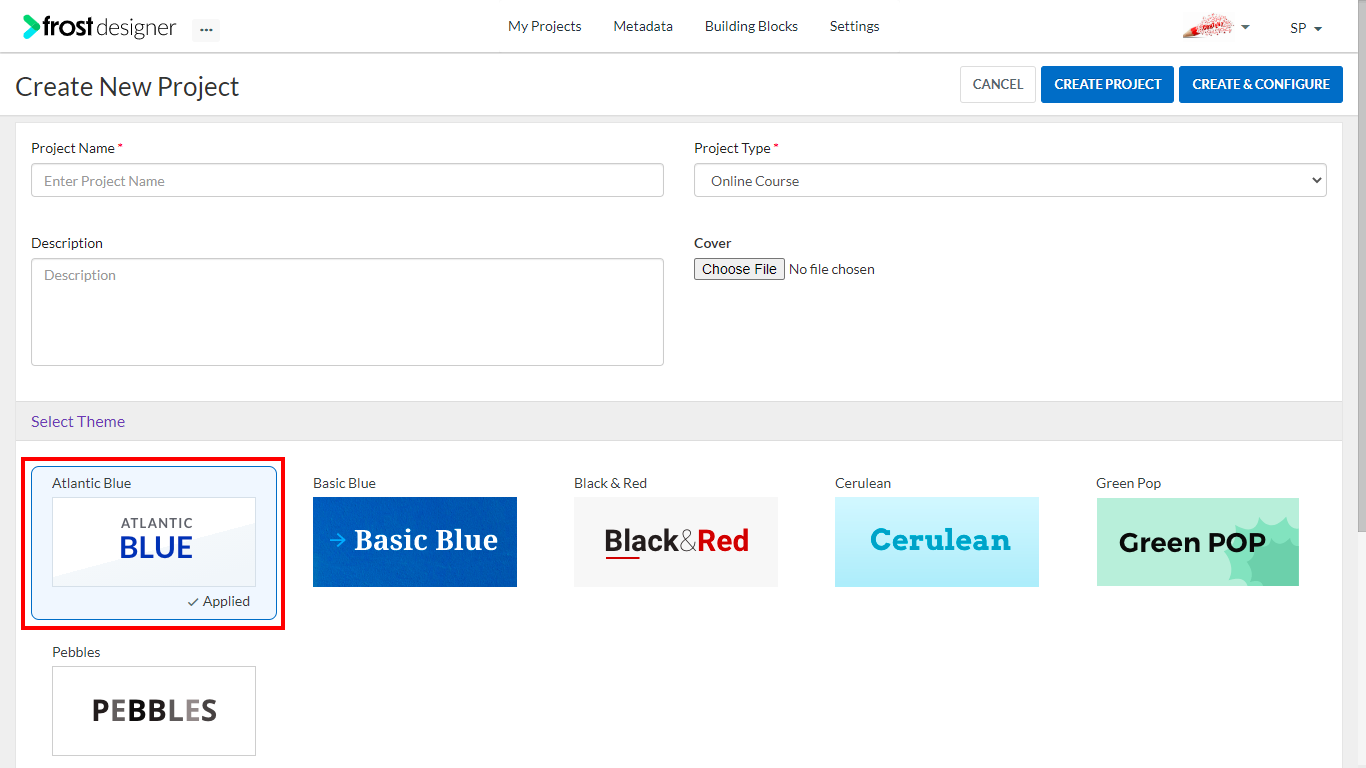Select the Green Pop theme
The image size is (1366, 768).
[1198, 542]
